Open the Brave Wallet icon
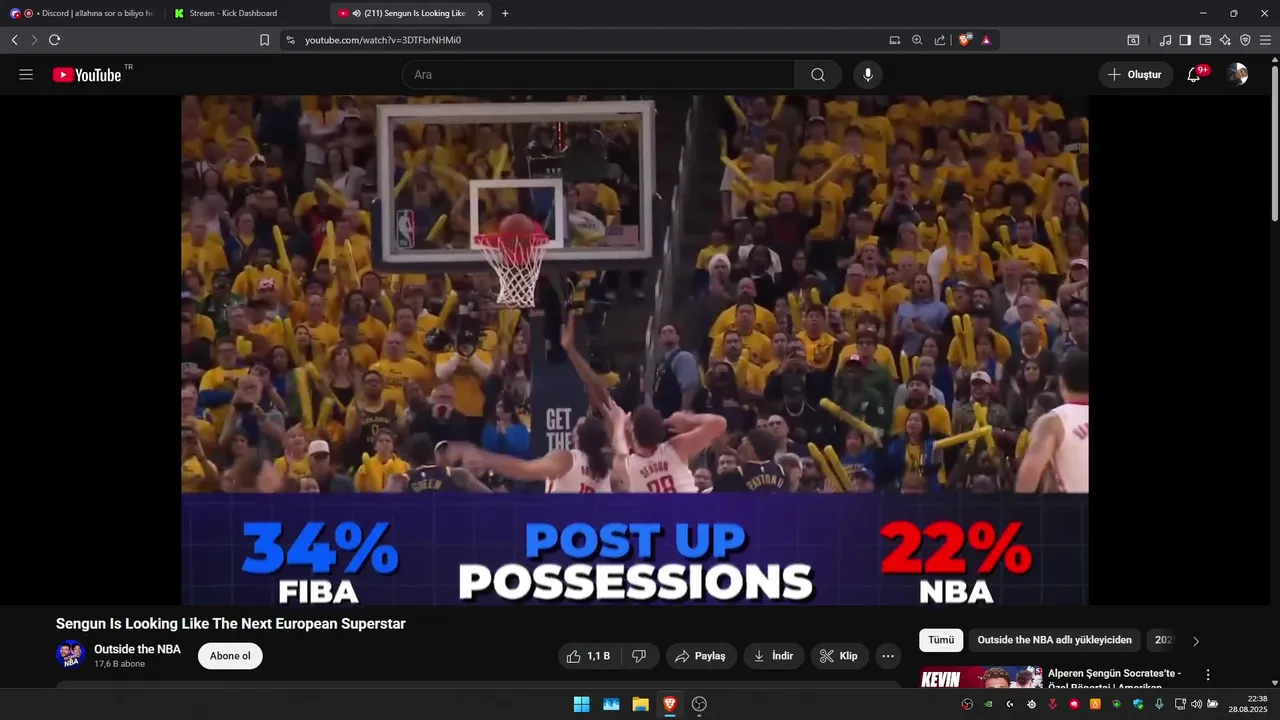Viewport: 1280px width, 720px height. point(1205,40)
